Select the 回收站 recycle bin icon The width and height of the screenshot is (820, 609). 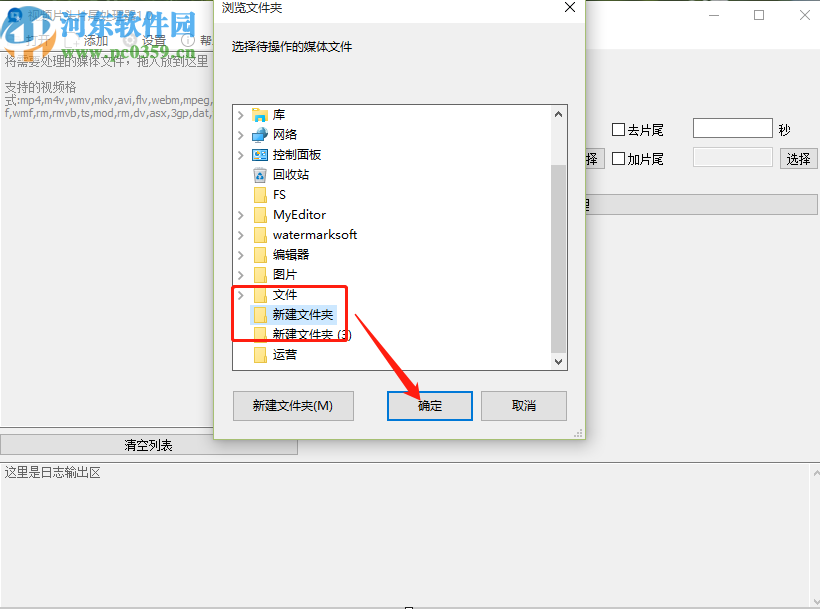[x=260, y=175]
